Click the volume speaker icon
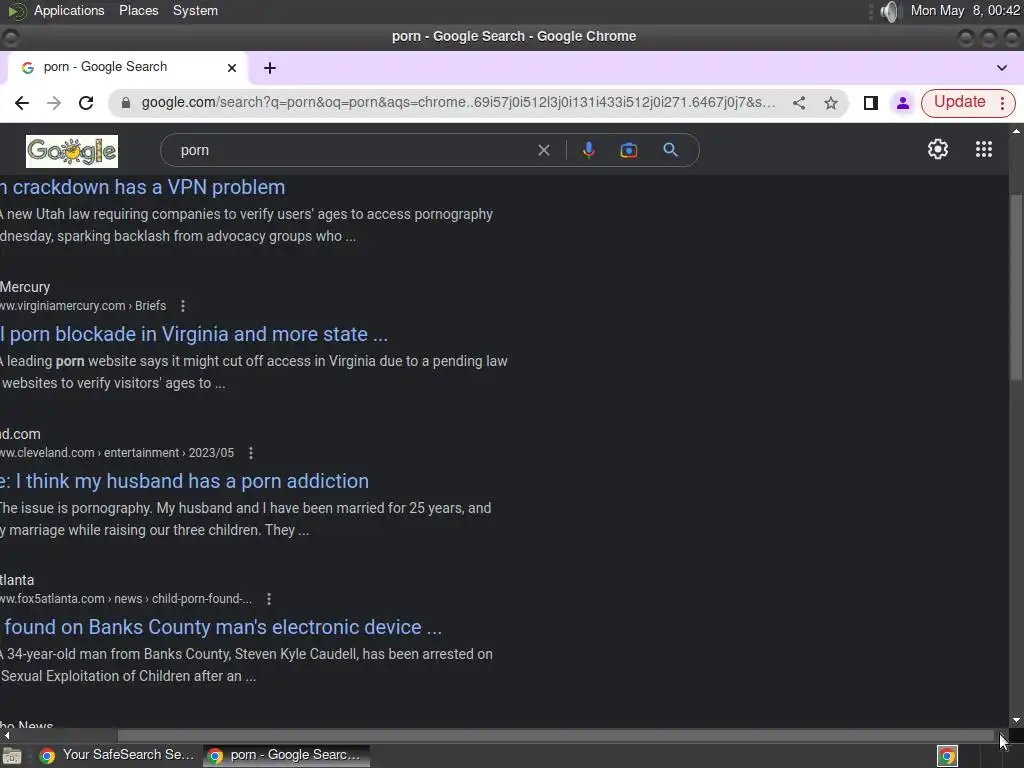This screenshot has width=1024, height=768. pyautogui.click(x=889, y=11)
